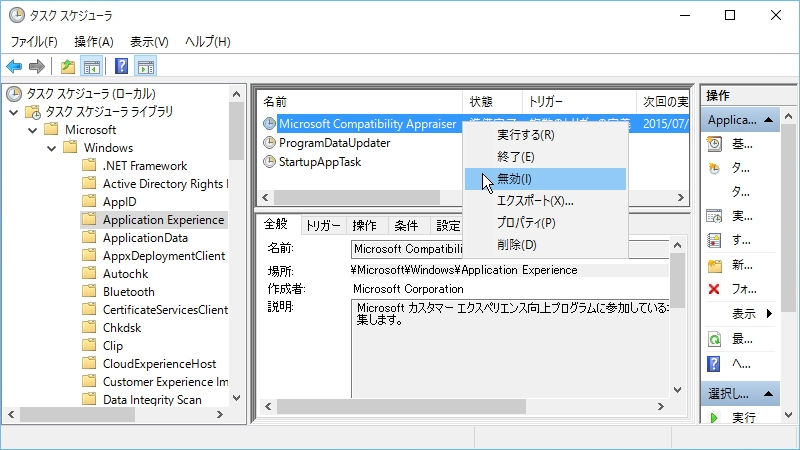Viewport: 800px width, 450px height.
Task: Click the green run arrow icon
Action: point(714,418)
